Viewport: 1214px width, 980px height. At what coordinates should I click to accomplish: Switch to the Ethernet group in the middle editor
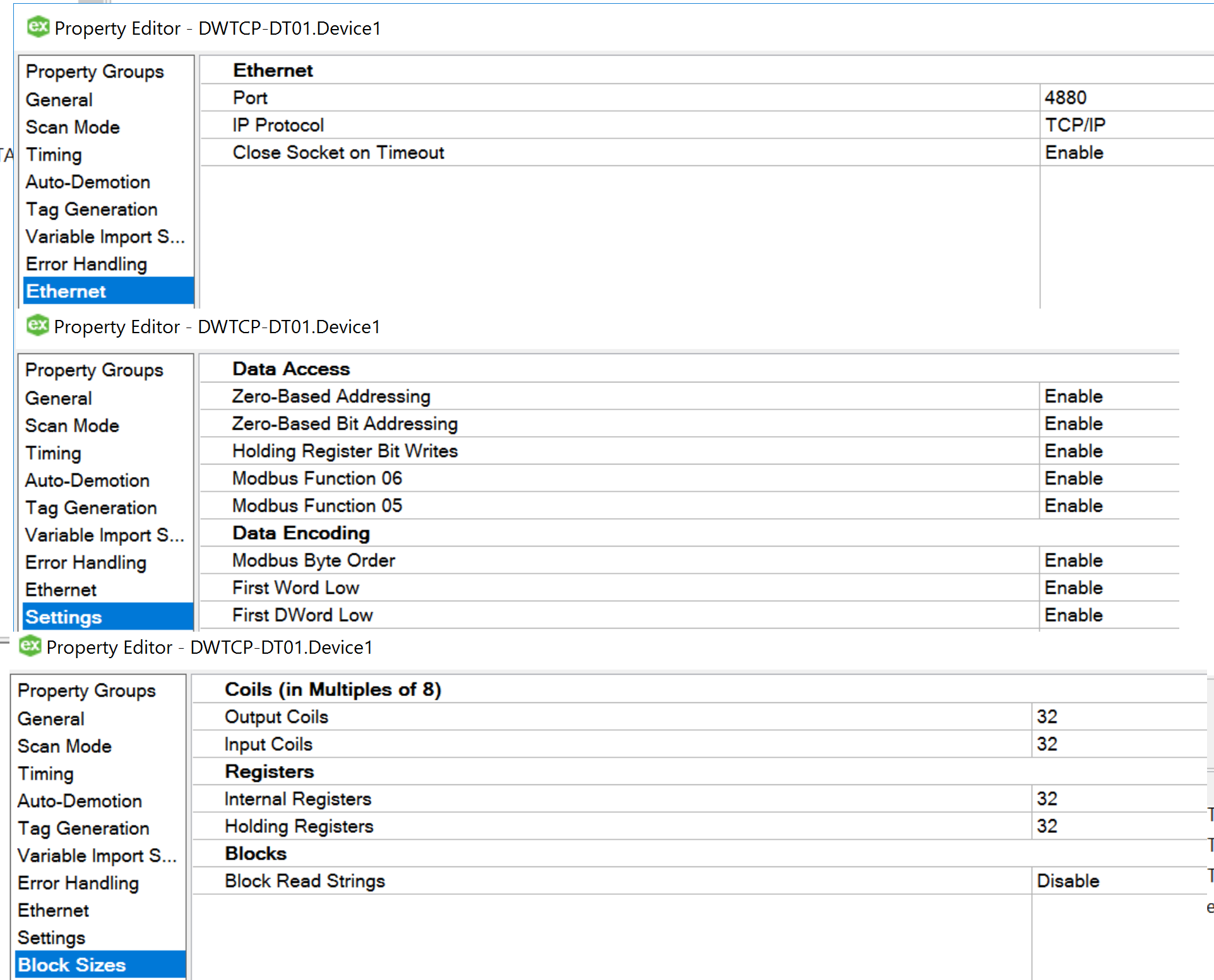61,589
